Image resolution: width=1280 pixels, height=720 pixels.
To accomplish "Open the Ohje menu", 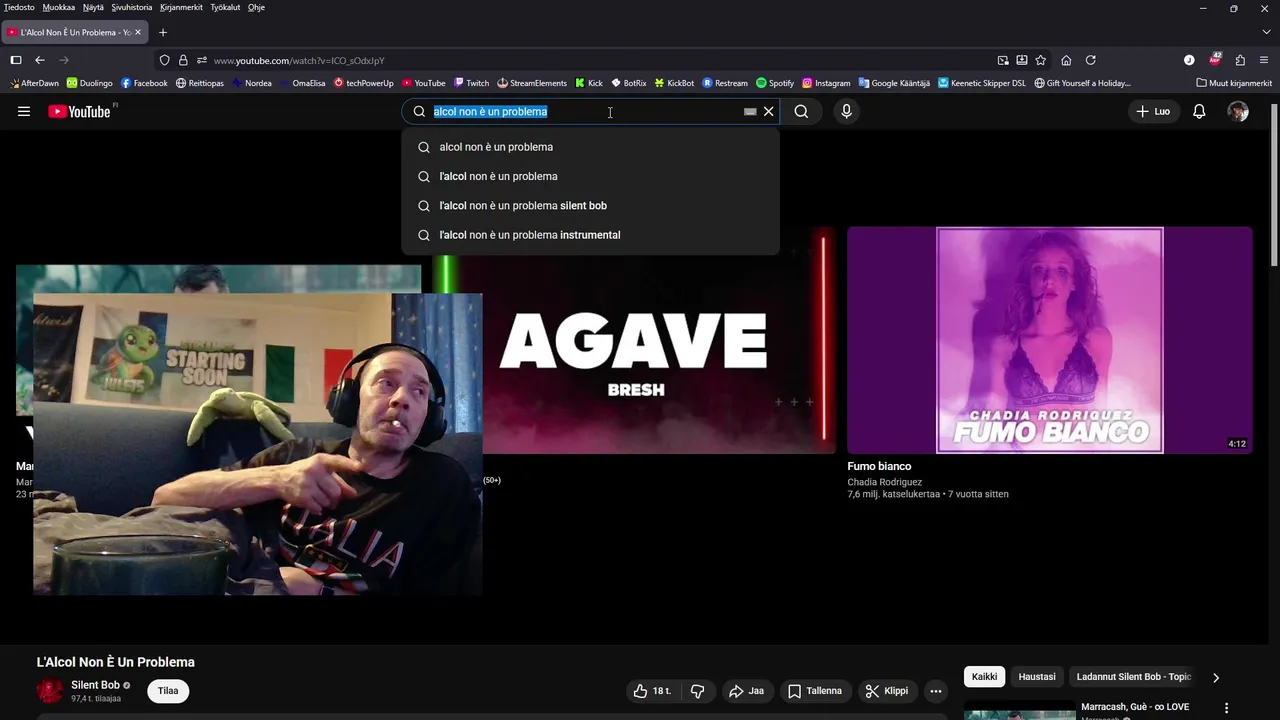I will [256, 7].
